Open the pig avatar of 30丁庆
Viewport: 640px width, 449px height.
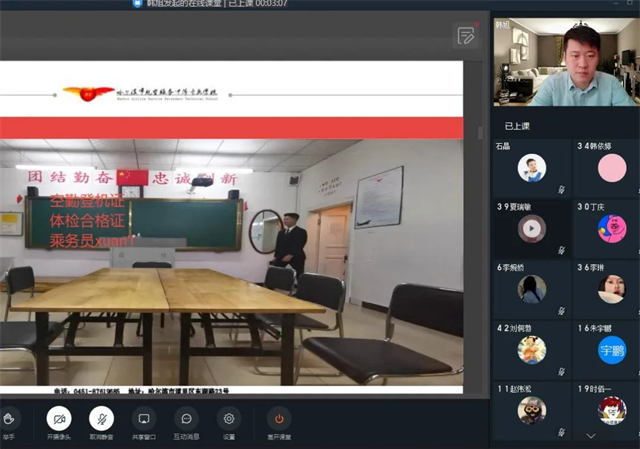(612, 229)
